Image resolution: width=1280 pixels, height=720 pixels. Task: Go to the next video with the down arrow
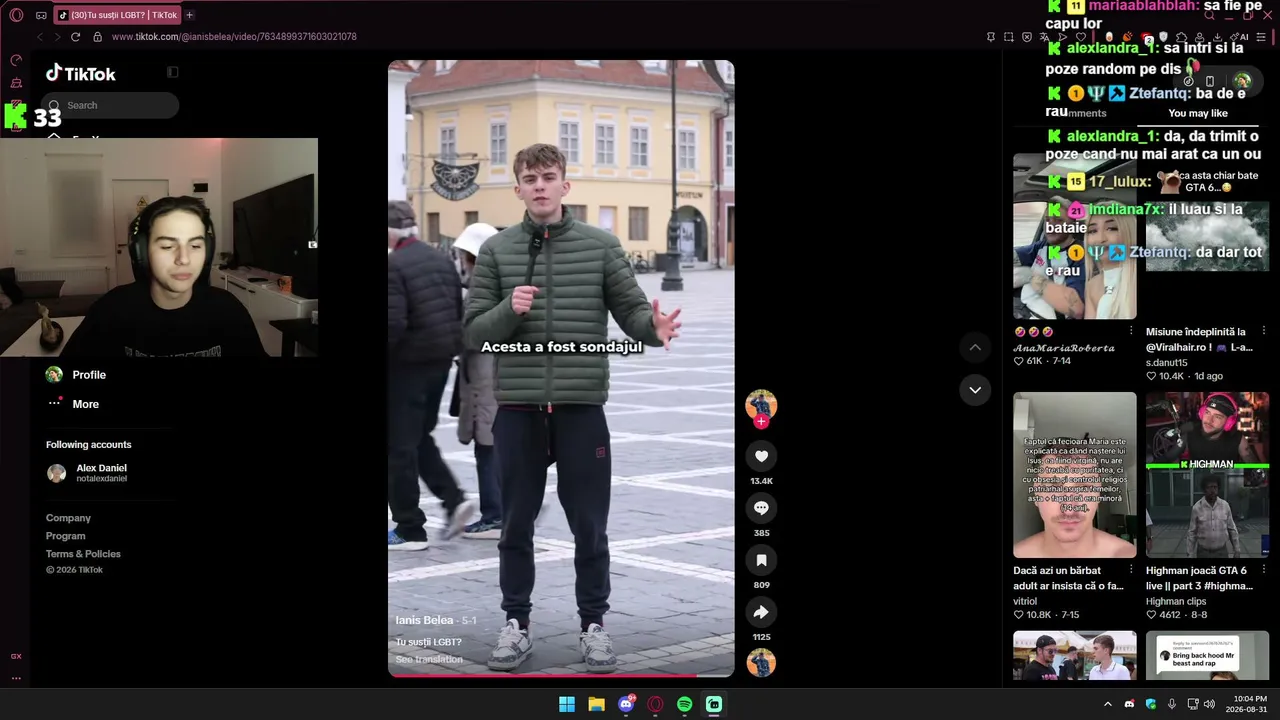coord(975,389)
